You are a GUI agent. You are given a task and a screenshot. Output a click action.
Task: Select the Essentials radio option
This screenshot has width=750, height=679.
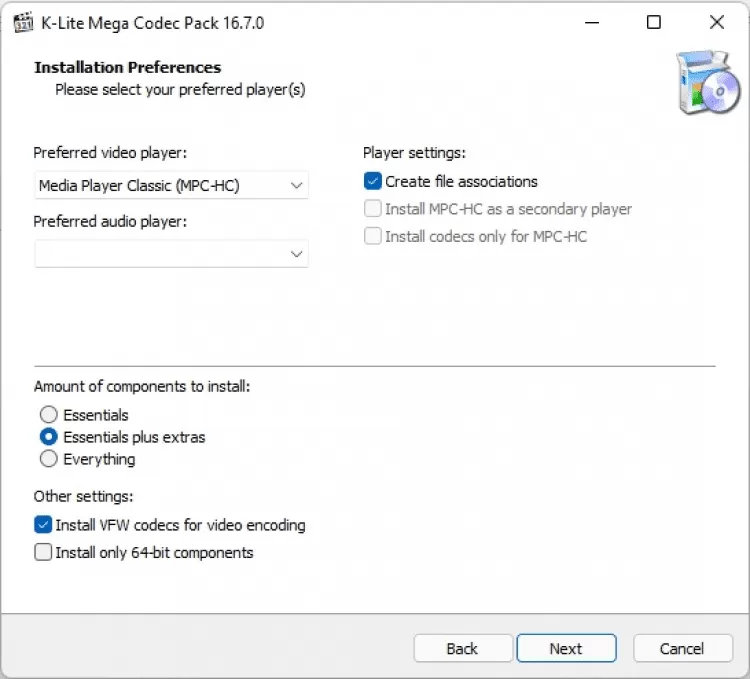pos(48,415)
